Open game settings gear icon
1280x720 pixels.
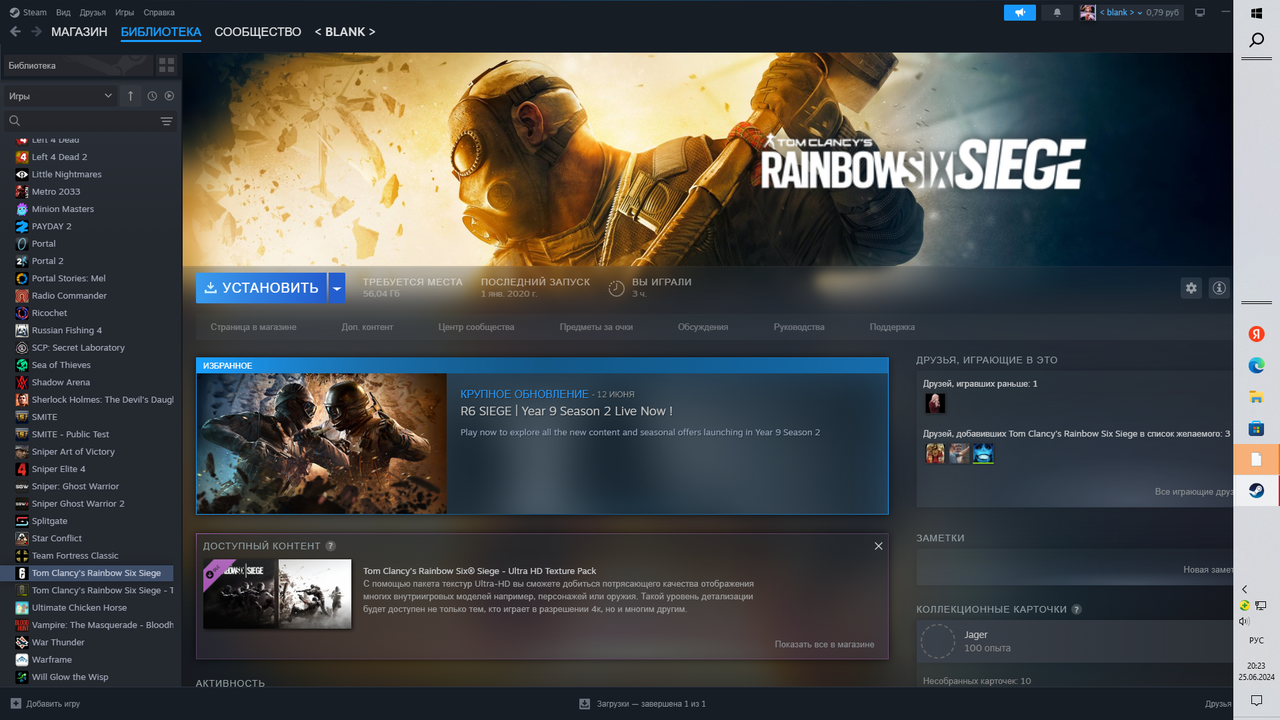point(1191,288)
